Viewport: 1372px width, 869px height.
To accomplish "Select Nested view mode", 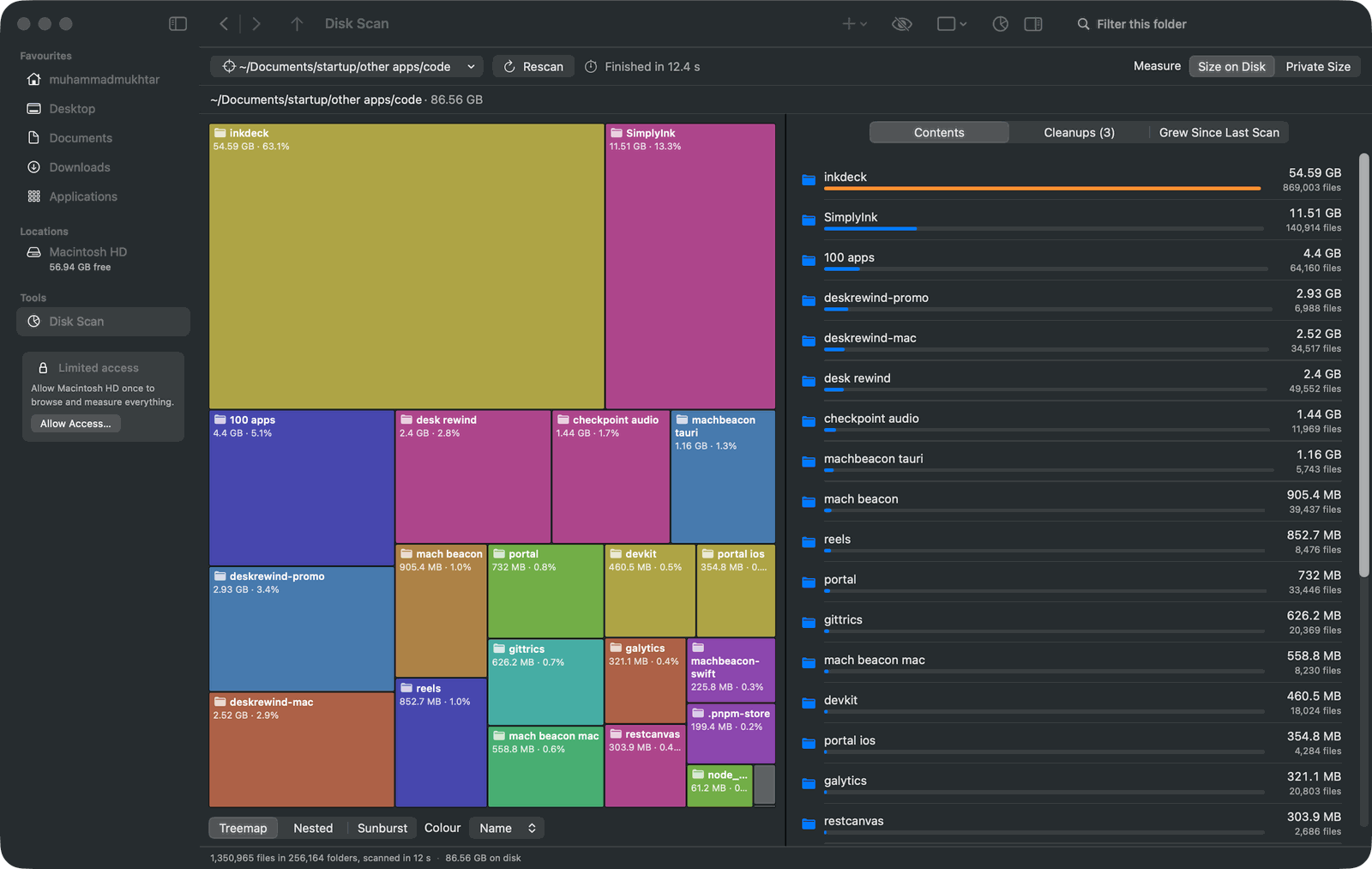I will [x=313, y=828].
